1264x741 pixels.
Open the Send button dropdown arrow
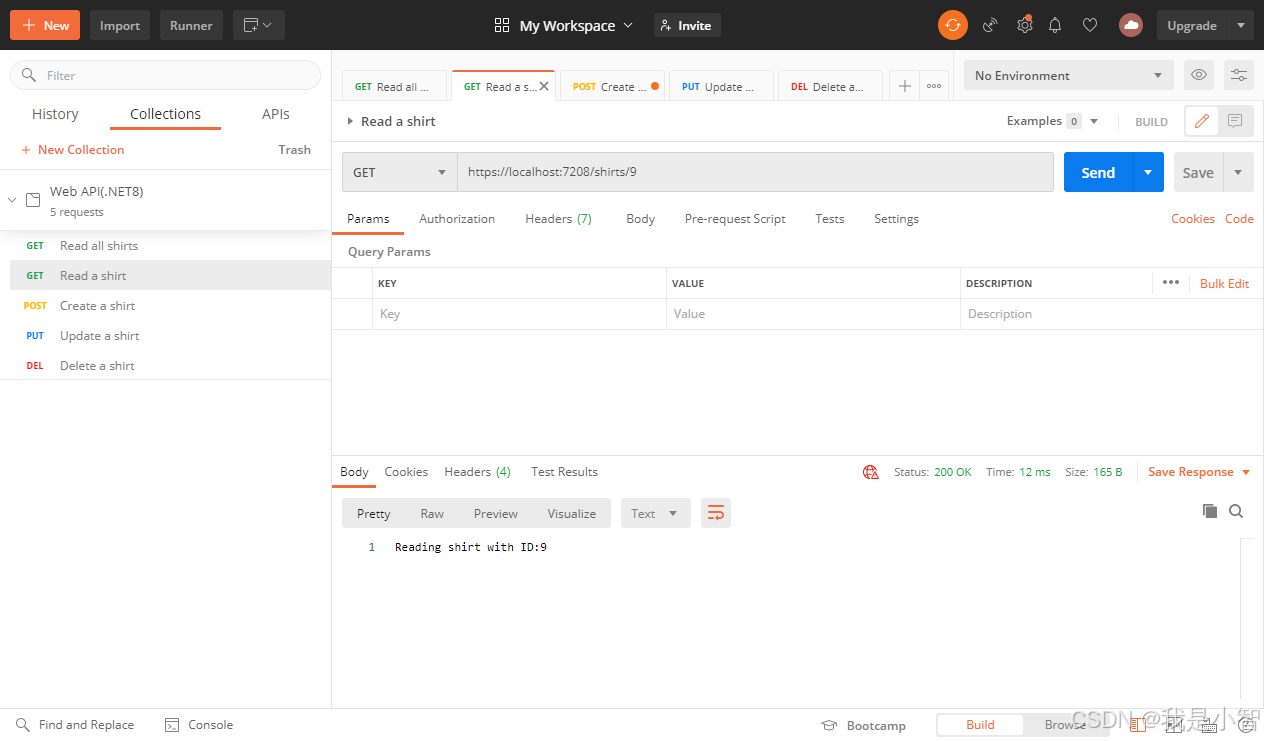point(1148,172)
